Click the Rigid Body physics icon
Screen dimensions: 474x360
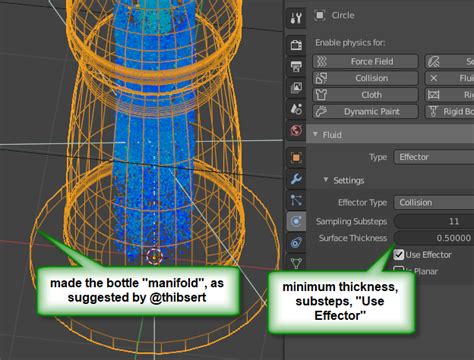point(434,95)
